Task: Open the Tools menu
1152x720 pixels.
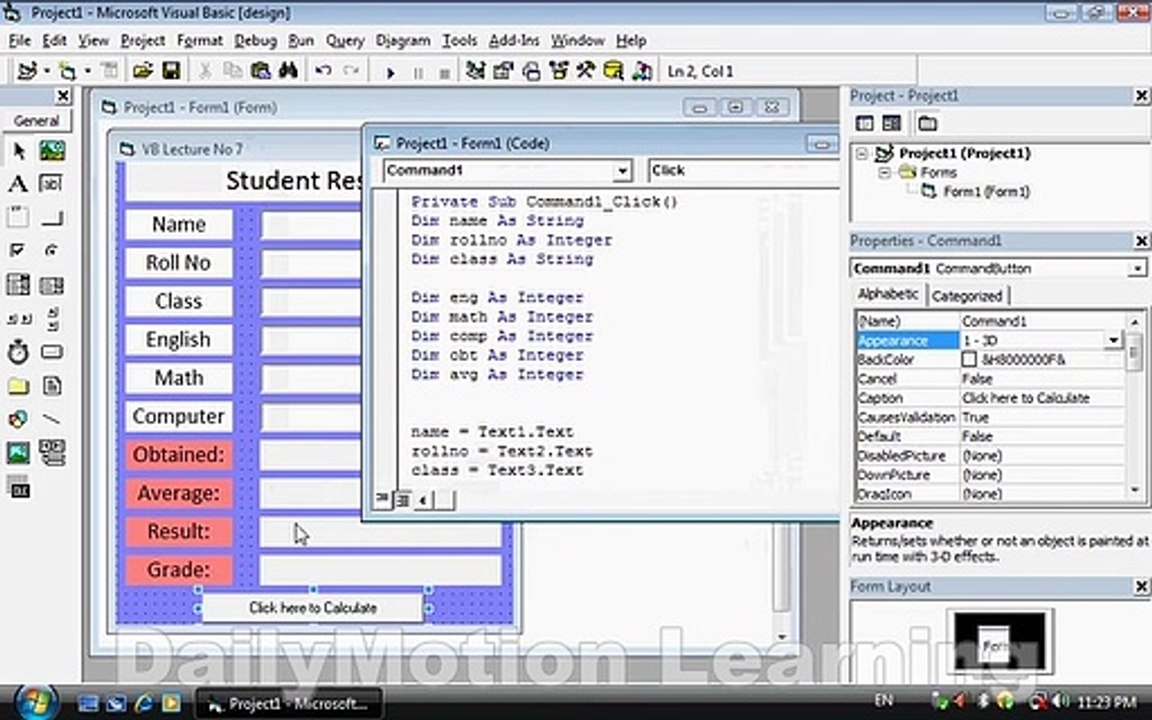Action: tap(459, 40)
